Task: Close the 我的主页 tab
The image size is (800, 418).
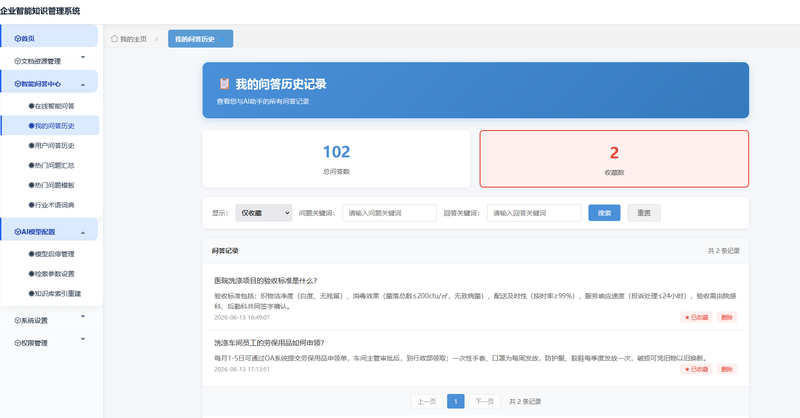Action: [157, 39]
